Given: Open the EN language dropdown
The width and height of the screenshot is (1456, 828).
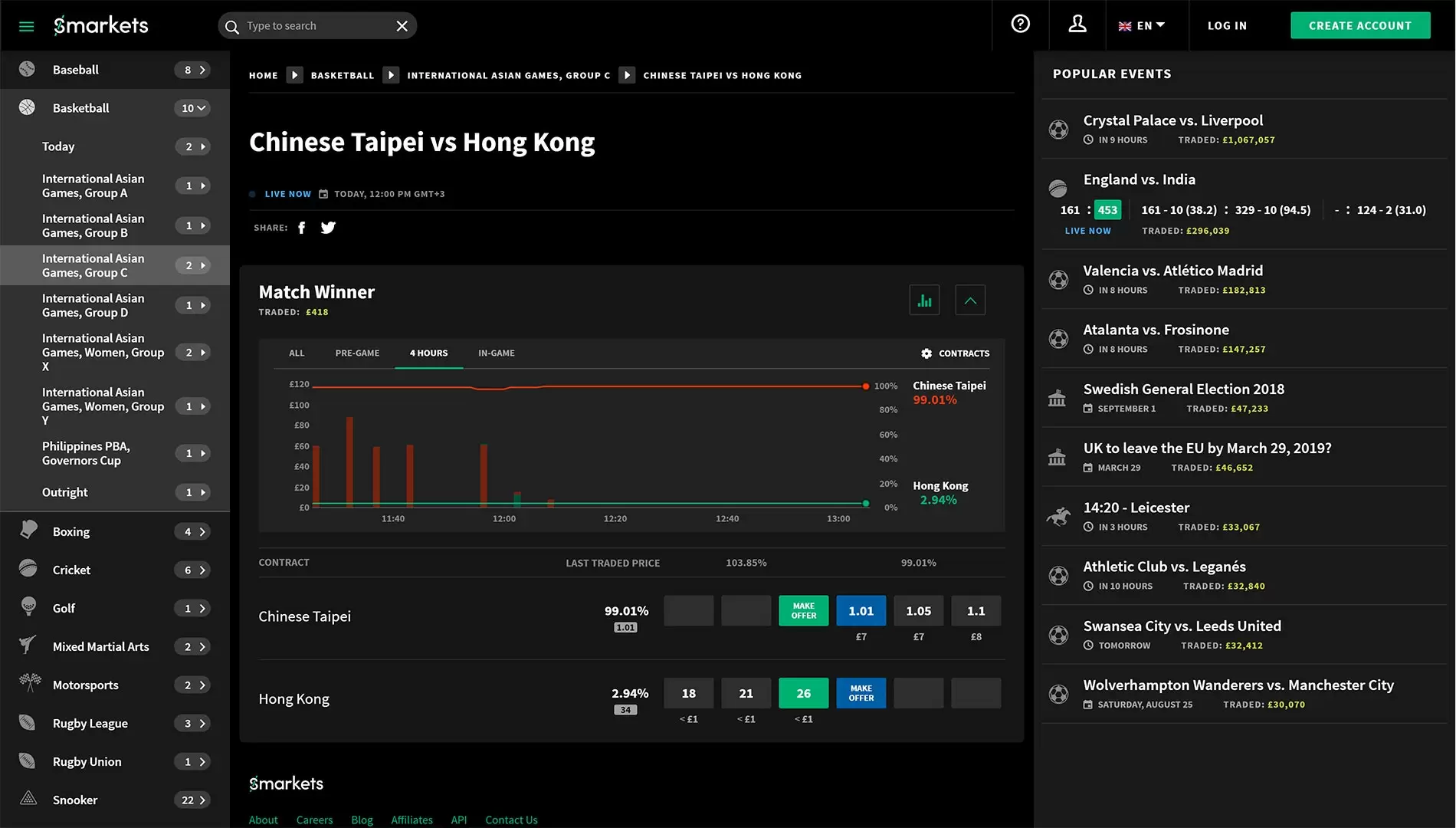Looking at the screenshot, I should (x=1142, y=25).
